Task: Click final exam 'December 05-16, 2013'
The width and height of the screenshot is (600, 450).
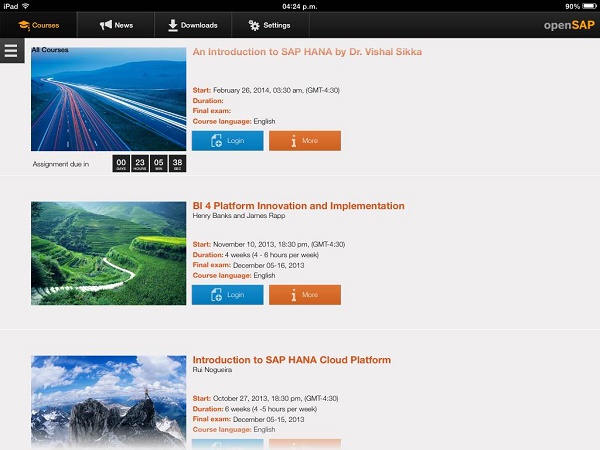Action: point(269,265)
